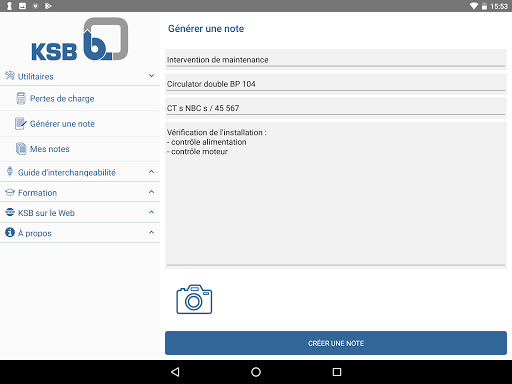Screen dimensions: 512x384
Task: Expand the Guide d'interchangeabilité chevron
Action: point(151,172)
